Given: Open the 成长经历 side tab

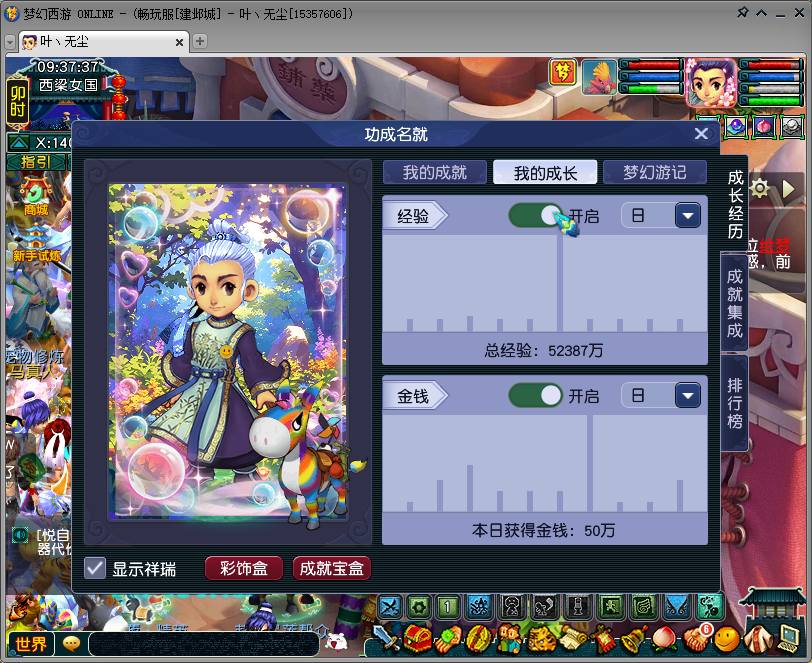Looking at the screenshot, I should pyautogui.click(x=734, y=204).
